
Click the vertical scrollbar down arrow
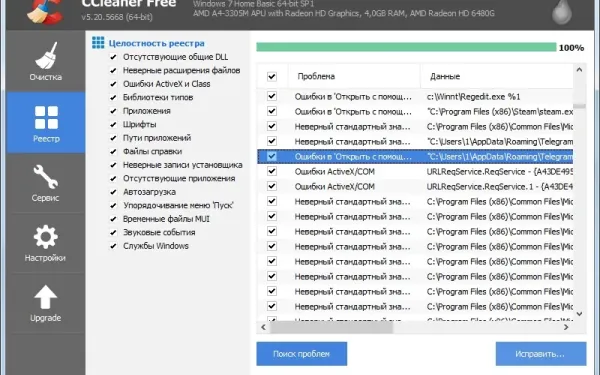[579, 314]
